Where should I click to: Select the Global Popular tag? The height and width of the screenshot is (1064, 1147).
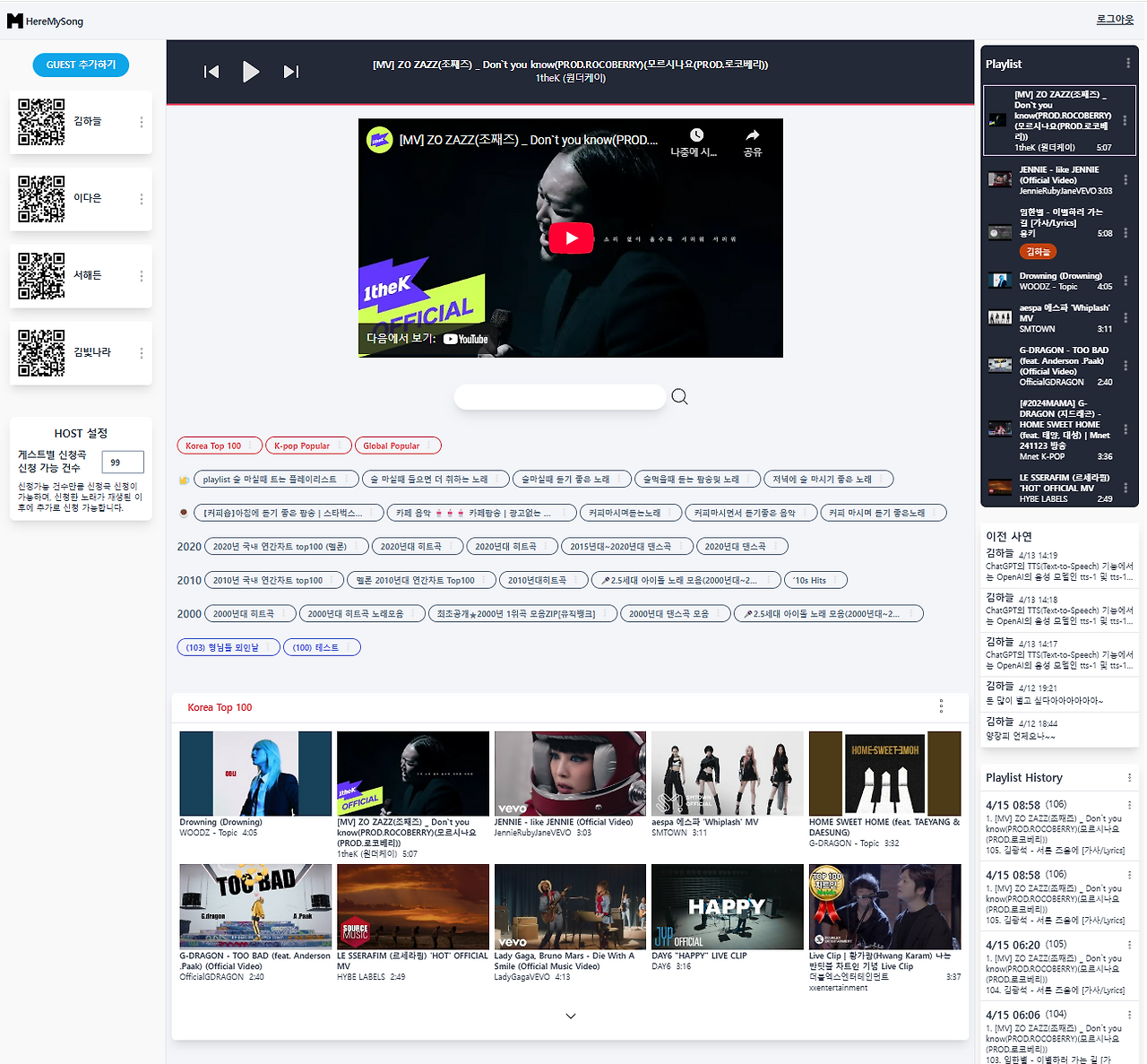pos(398,445)
